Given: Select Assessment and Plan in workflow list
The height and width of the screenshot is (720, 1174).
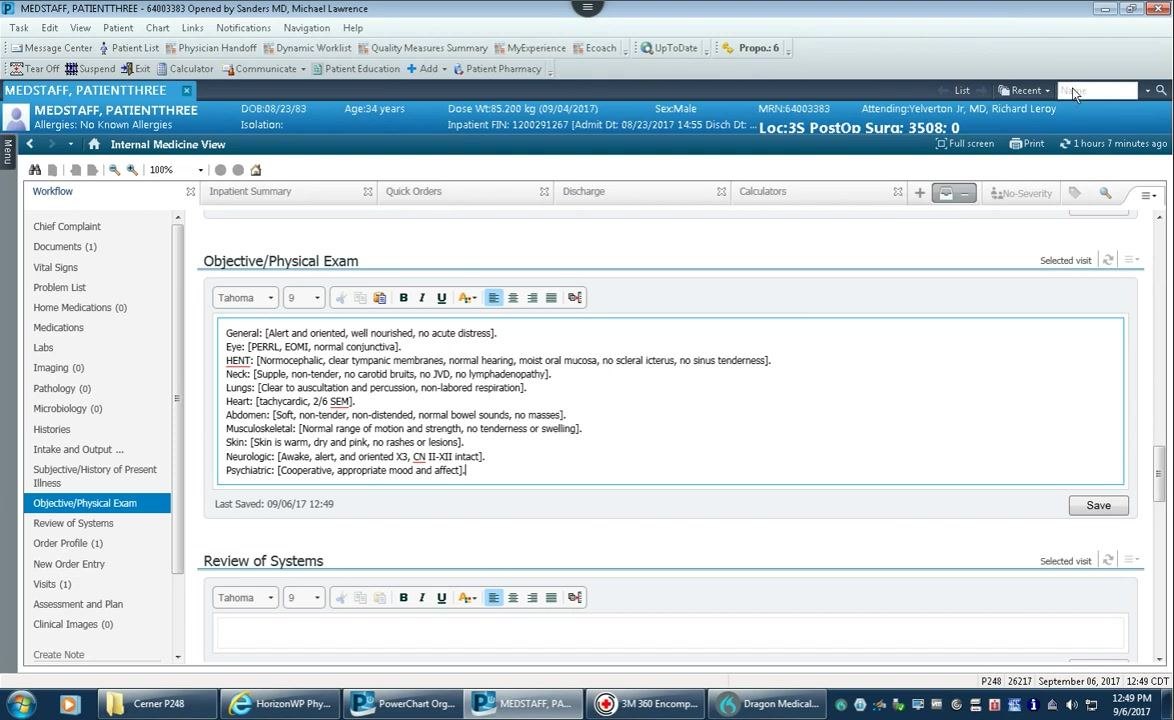Looking at the screenshot, I should click(x=78, y=604).
